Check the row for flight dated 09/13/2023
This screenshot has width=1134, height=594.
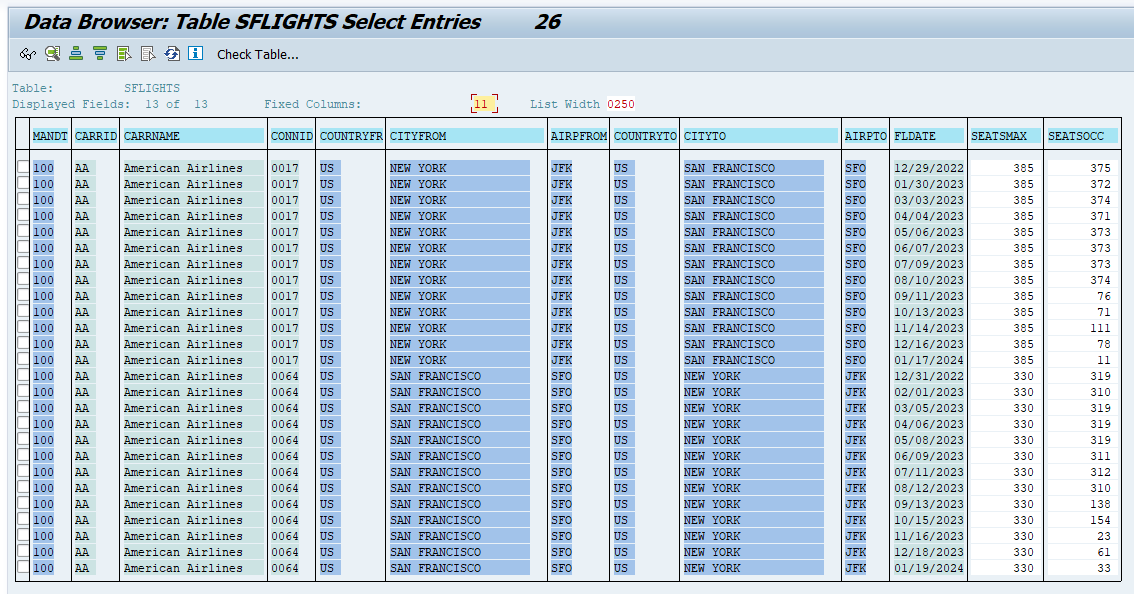(x=23, y=504)
